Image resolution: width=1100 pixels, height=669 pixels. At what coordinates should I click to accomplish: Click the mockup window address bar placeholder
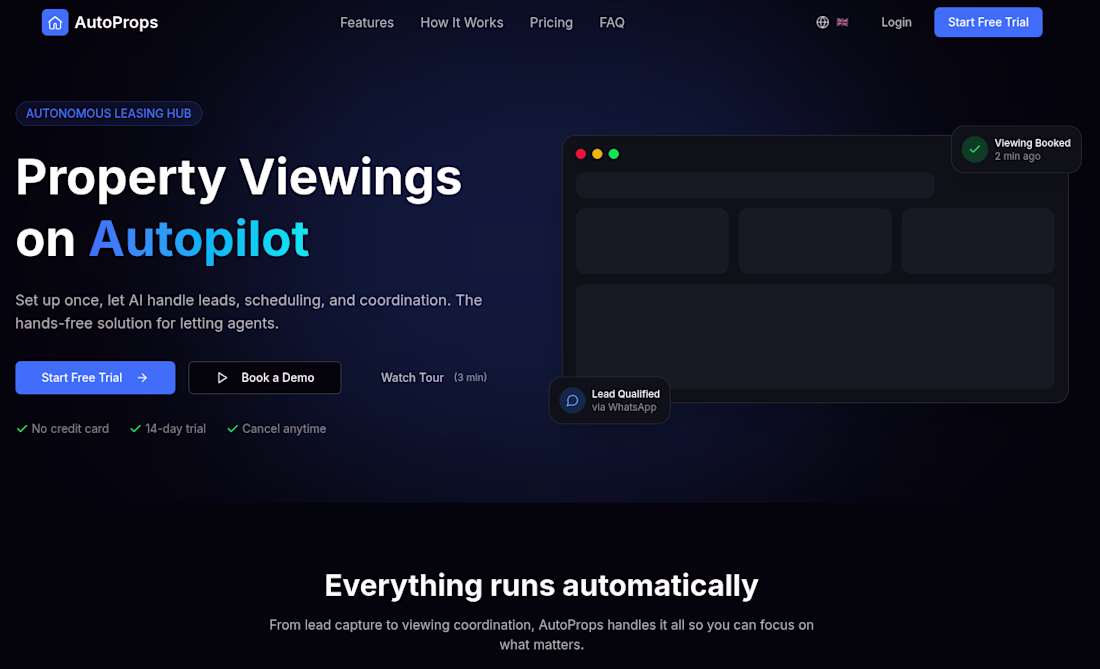[x=755, y=185]
